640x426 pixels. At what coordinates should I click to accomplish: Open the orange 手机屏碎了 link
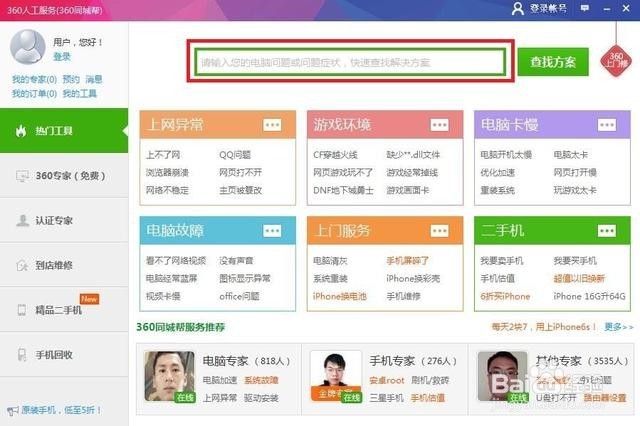407,261
